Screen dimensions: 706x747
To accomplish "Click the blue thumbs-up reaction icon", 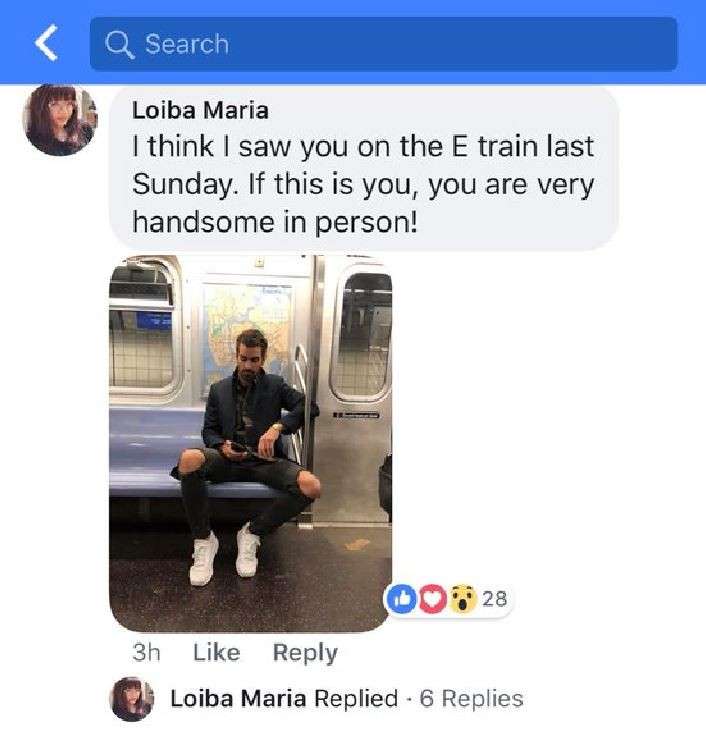I will pyautogui.click(x=400, y=599).
